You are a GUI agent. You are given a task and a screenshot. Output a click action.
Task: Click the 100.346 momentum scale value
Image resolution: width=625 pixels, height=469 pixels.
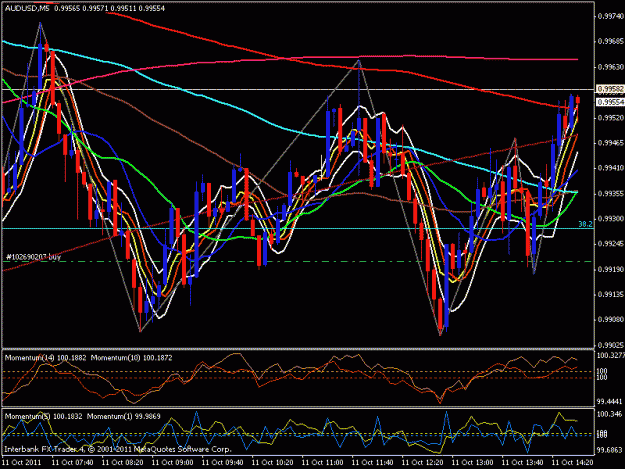pyautogui.click(x=609, y=414)
